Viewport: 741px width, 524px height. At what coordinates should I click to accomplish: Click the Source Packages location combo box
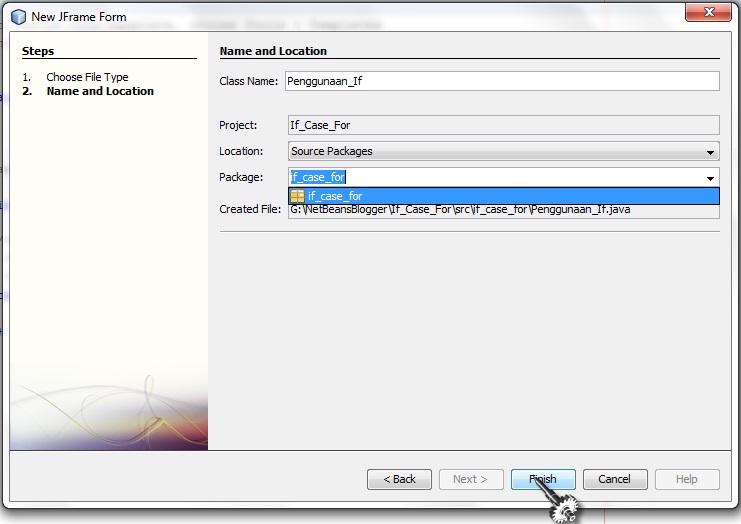coord(504,151)
